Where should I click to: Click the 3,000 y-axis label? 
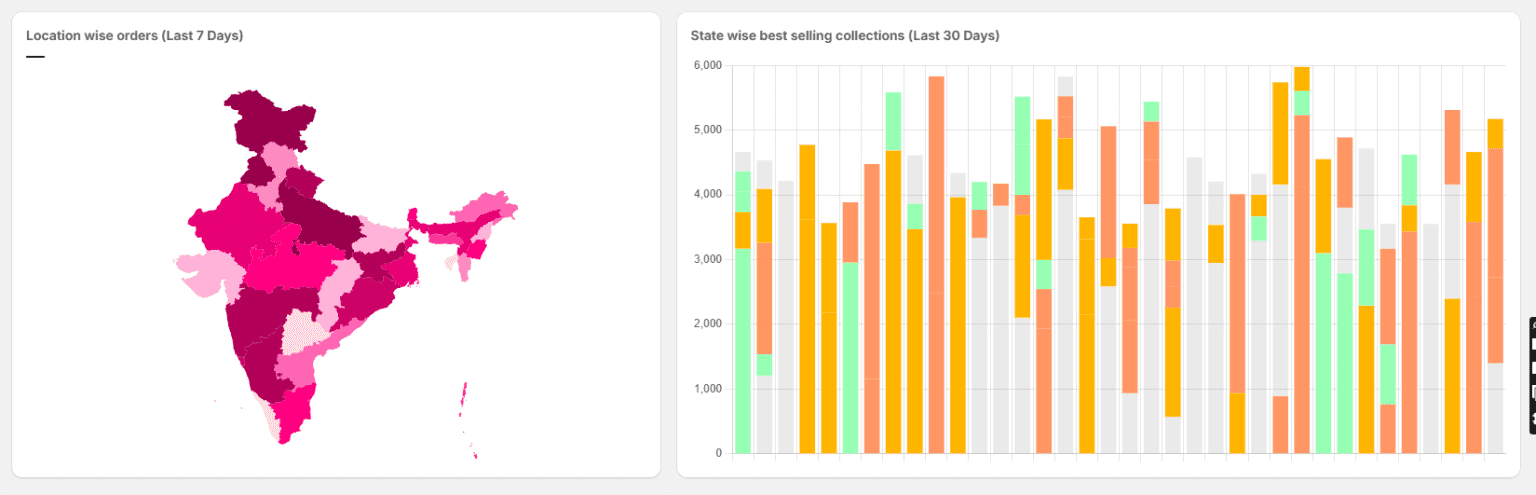pyautogui.click(x=707, y=260)
